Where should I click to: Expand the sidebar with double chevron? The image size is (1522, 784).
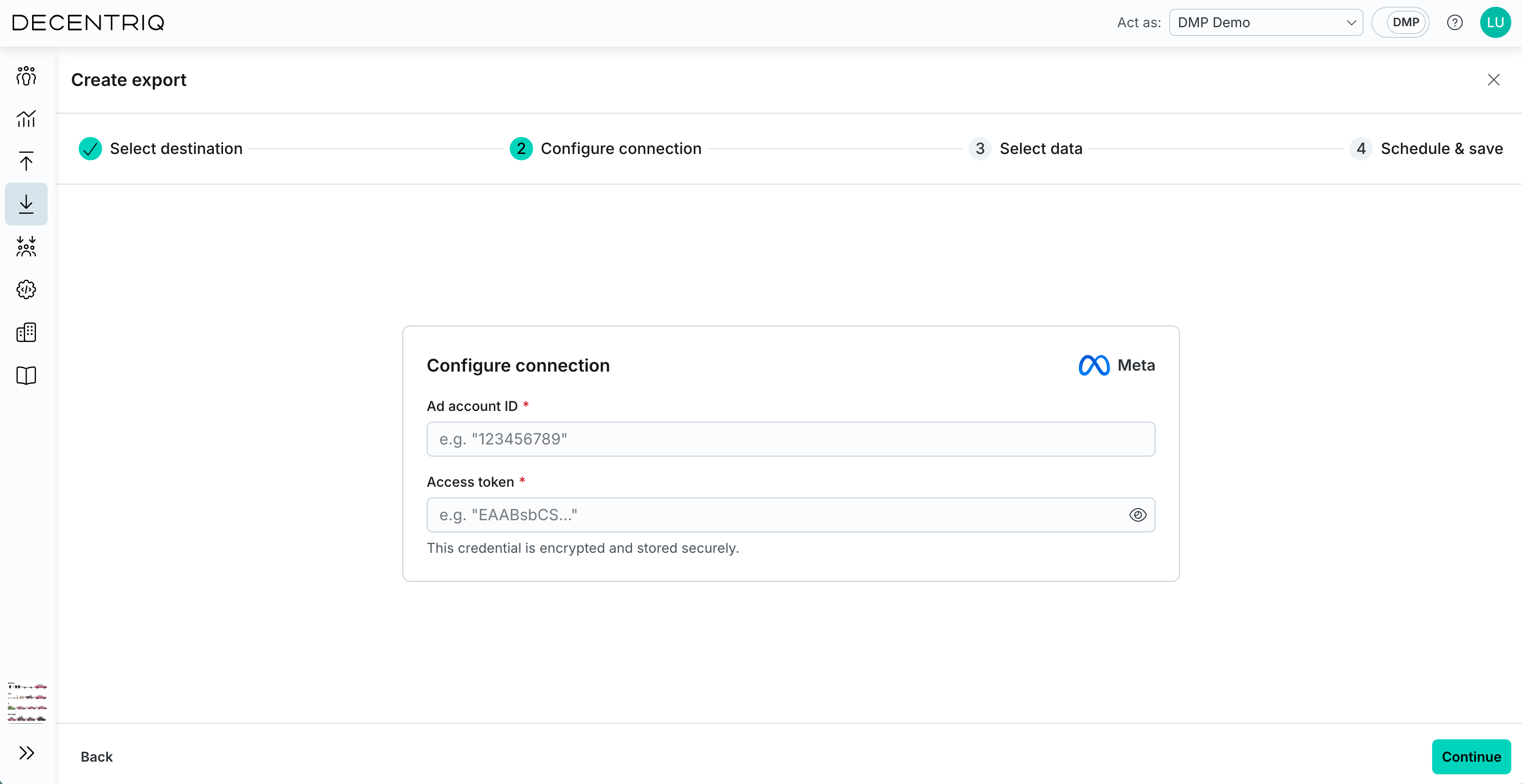[x=26, y=753]
